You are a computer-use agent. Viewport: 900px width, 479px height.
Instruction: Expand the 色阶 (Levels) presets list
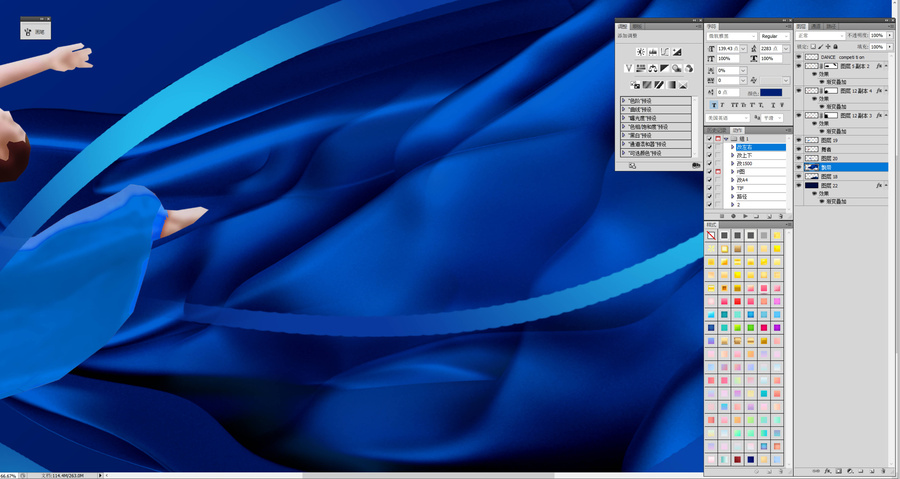pyautogui.click(x=623, y=101)
